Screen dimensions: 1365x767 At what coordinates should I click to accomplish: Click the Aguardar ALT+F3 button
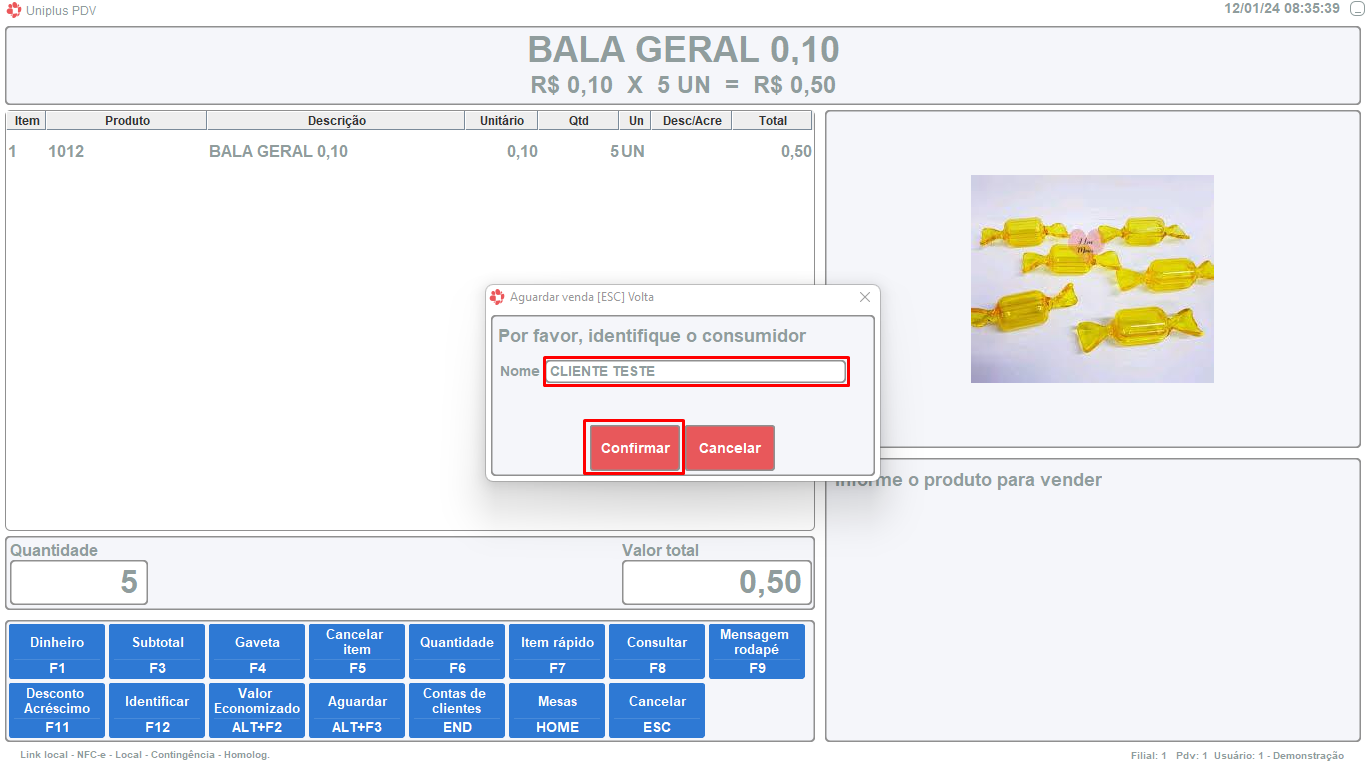click(x=357, y=710)
